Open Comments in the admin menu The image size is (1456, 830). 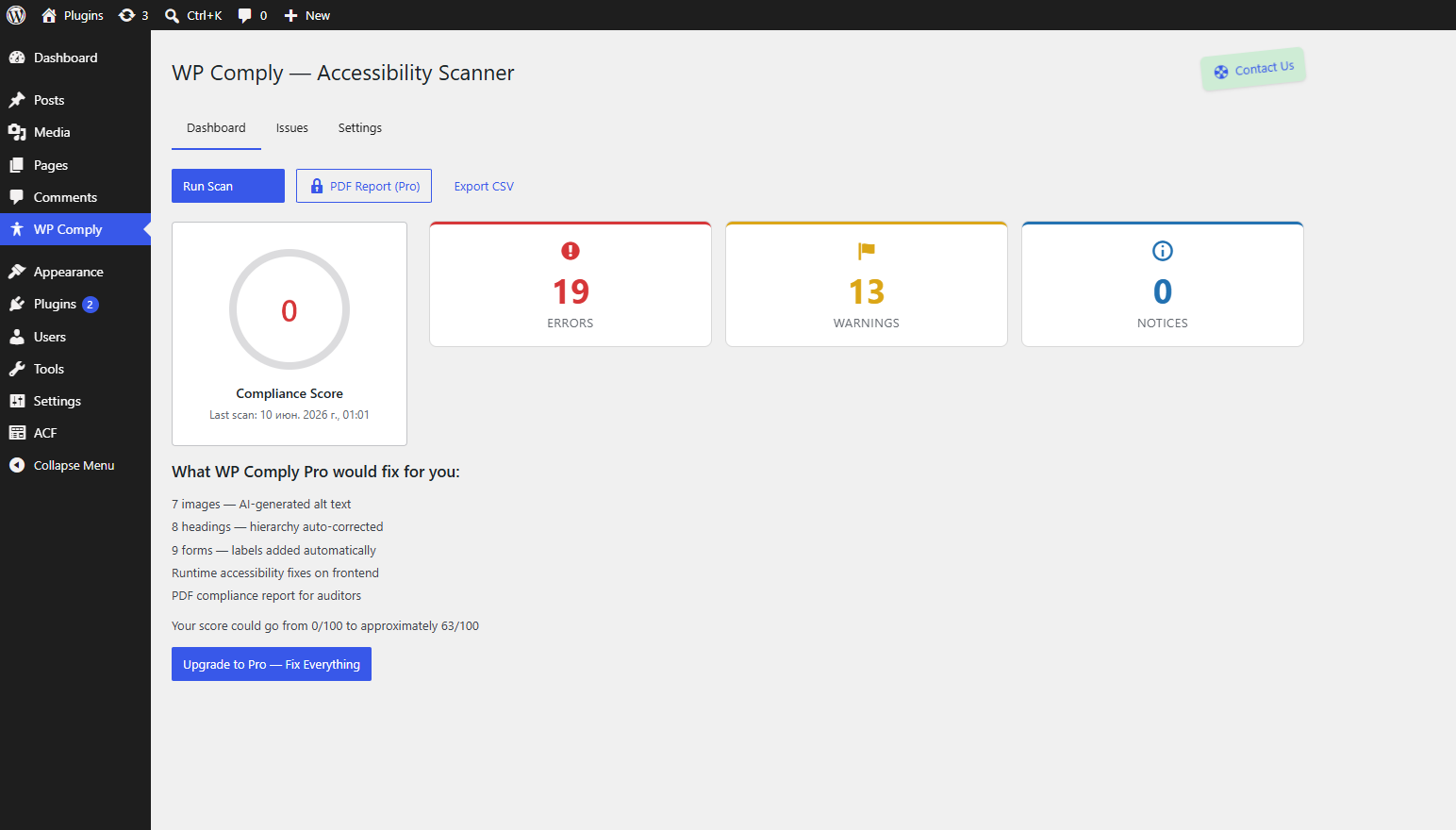click(75, 197)
